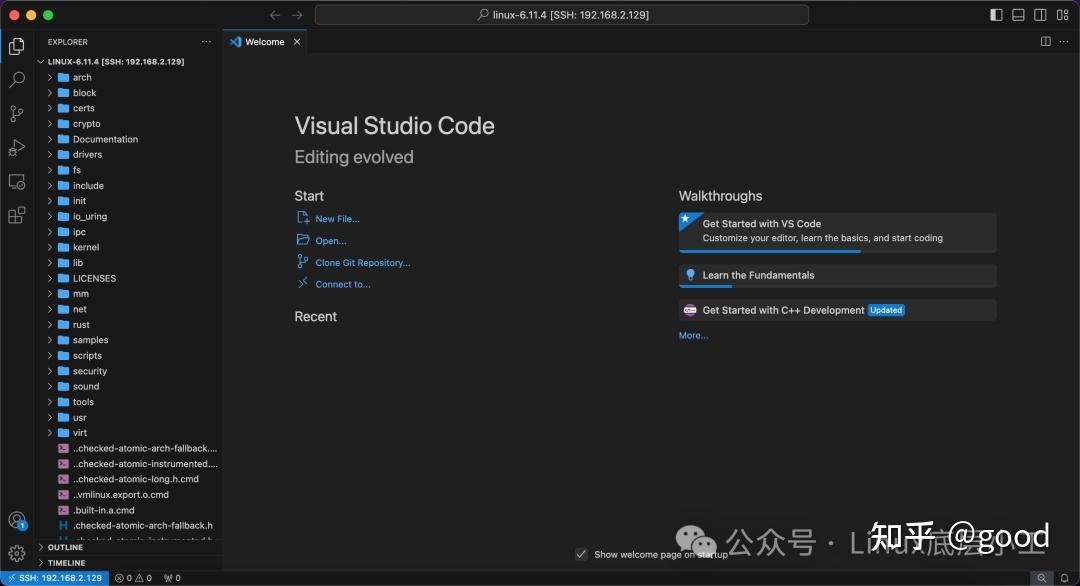1080x586 pixels.
Task: Open the Remote Explorer icon
Action: click(x=16, y=182)
